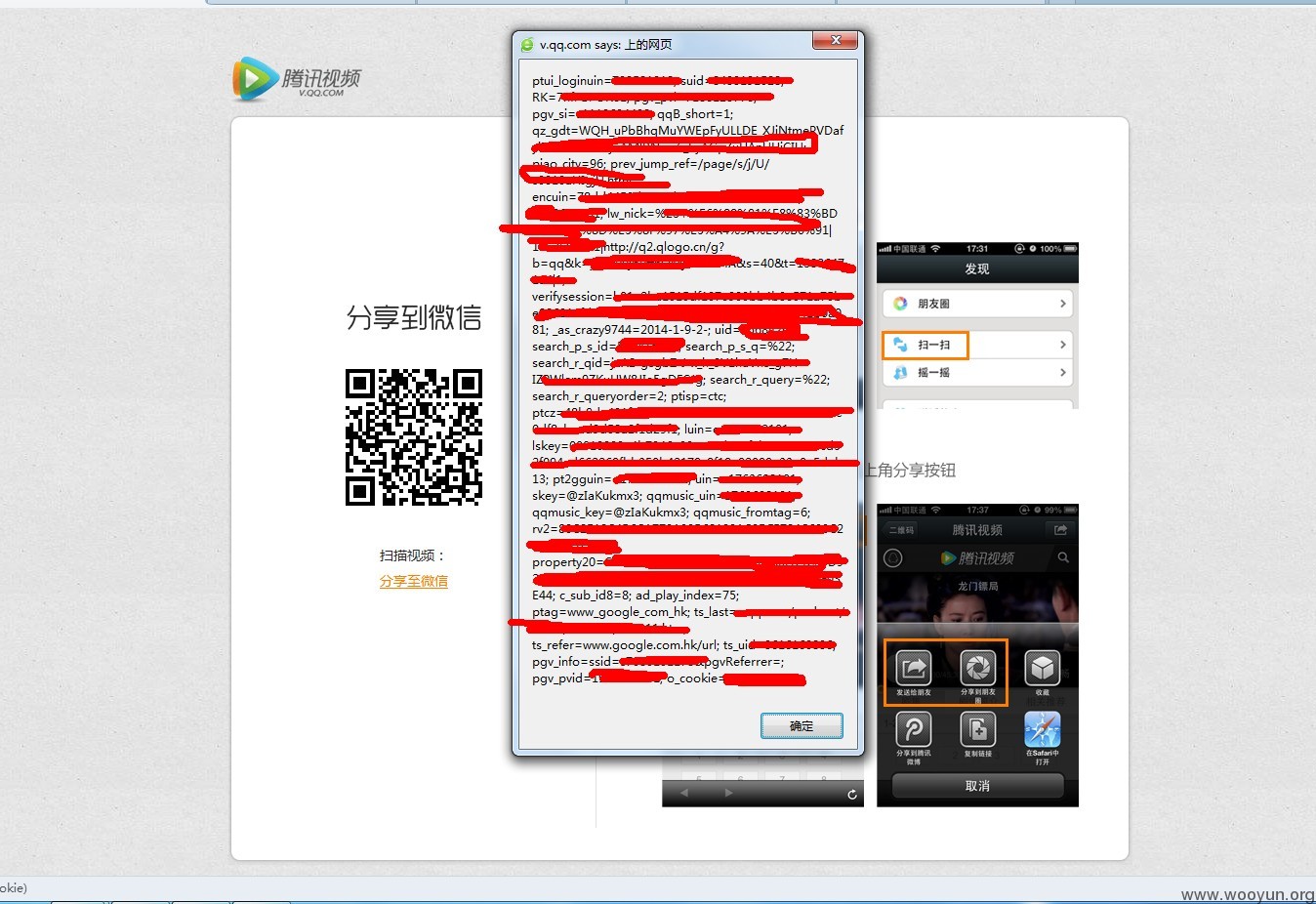Click the 发现 title in the phone screenshot
1316x904 pixels.
tap(977, 268)
